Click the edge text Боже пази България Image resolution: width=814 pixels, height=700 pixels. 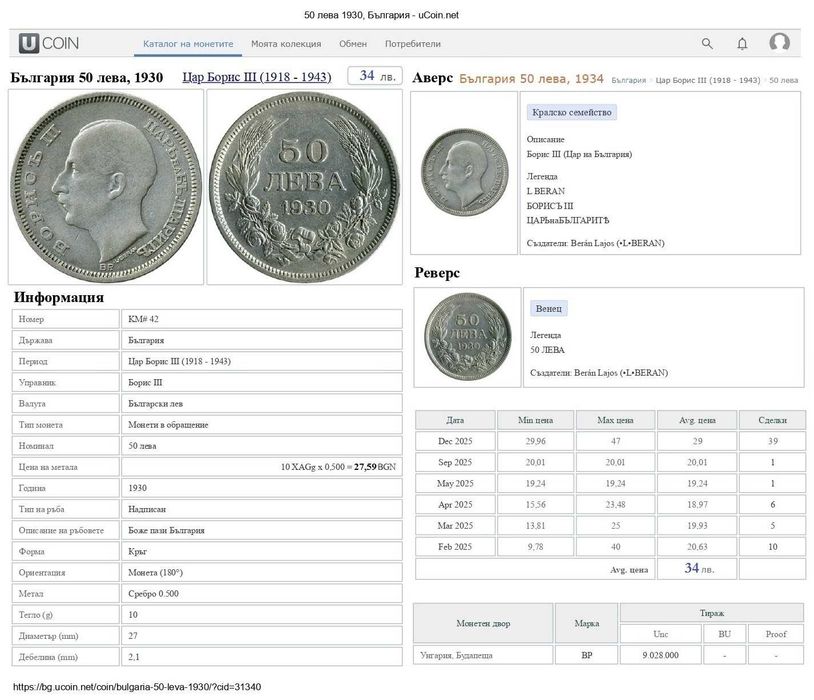coord(166,530)
